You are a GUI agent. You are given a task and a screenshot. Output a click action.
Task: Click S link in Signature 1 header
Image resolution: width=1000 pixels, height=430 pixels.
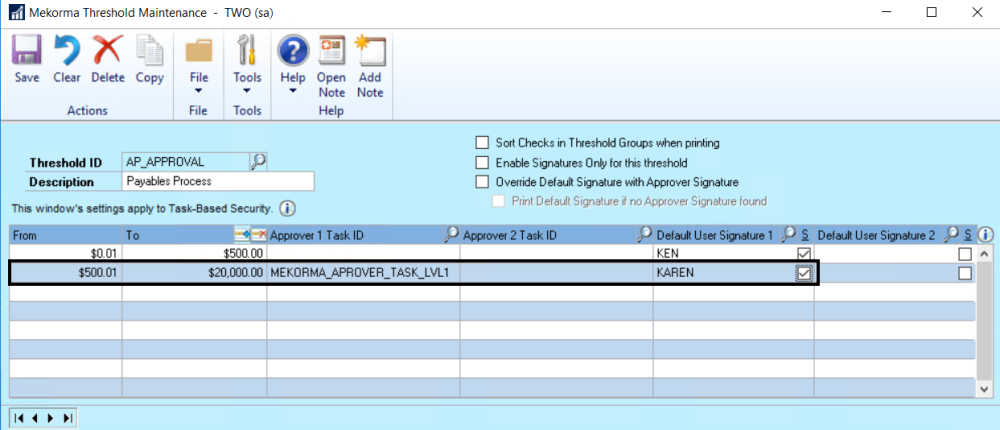click(x=805, y=235)
